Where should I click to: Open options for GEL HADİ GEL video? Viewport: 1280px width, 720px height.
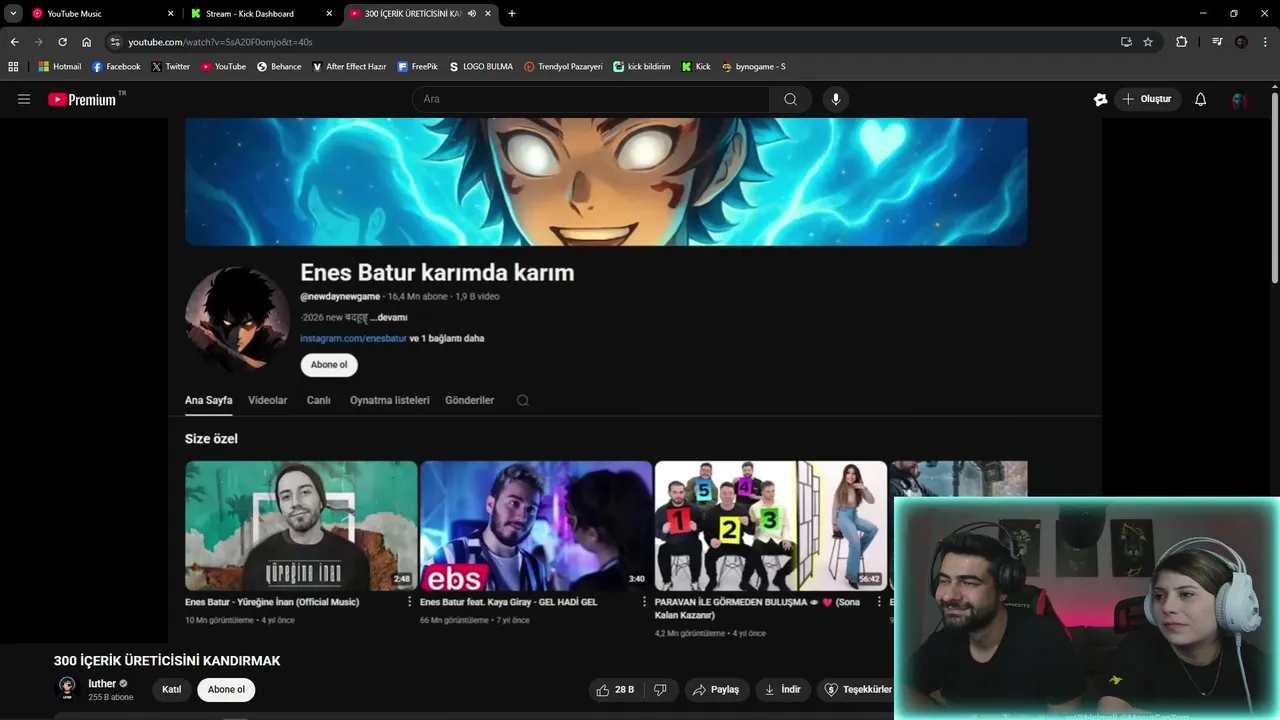[x=644, y=602]
